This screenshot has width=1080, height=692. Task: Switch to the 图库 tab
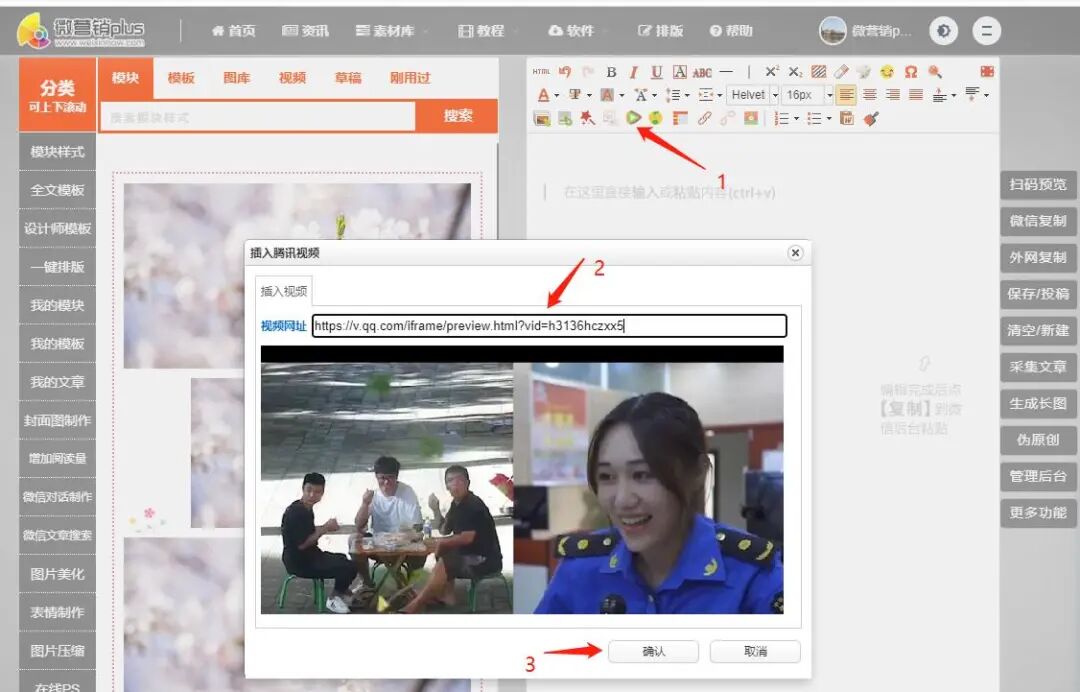236,78
